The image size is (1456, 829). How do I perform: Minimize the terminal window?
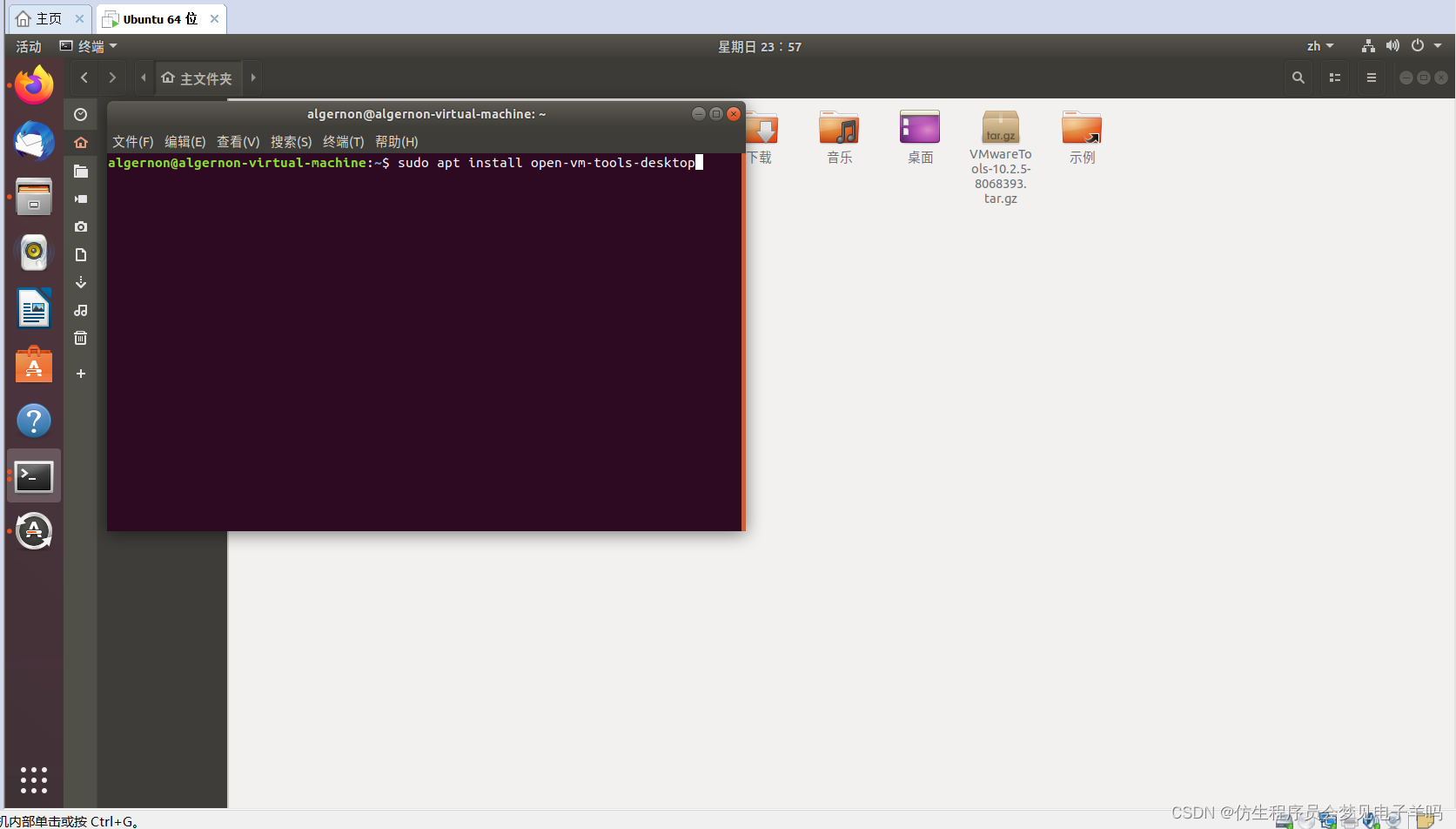698,114
